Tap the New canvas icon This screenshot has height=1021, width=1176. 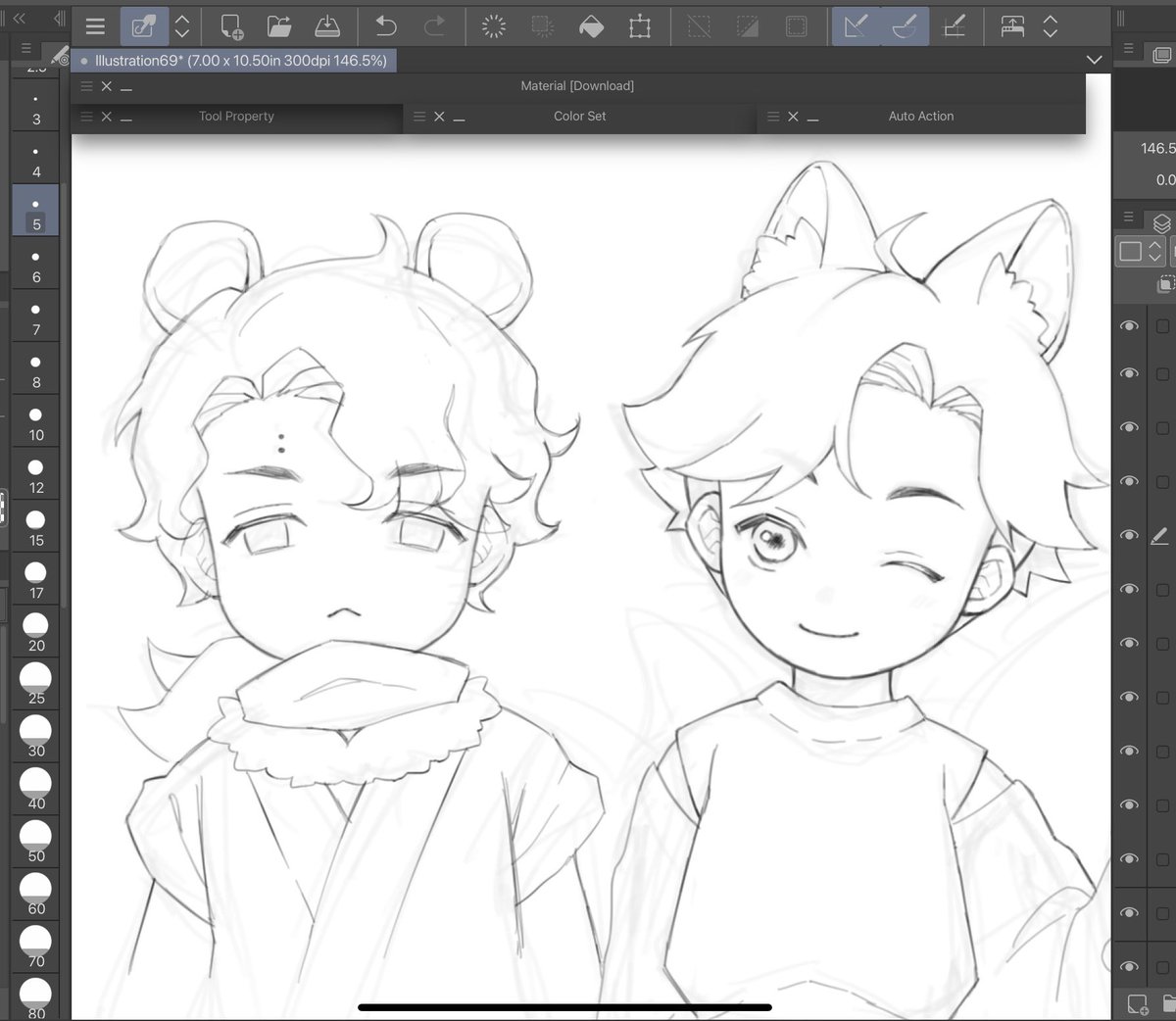click(x=229, y=26)
